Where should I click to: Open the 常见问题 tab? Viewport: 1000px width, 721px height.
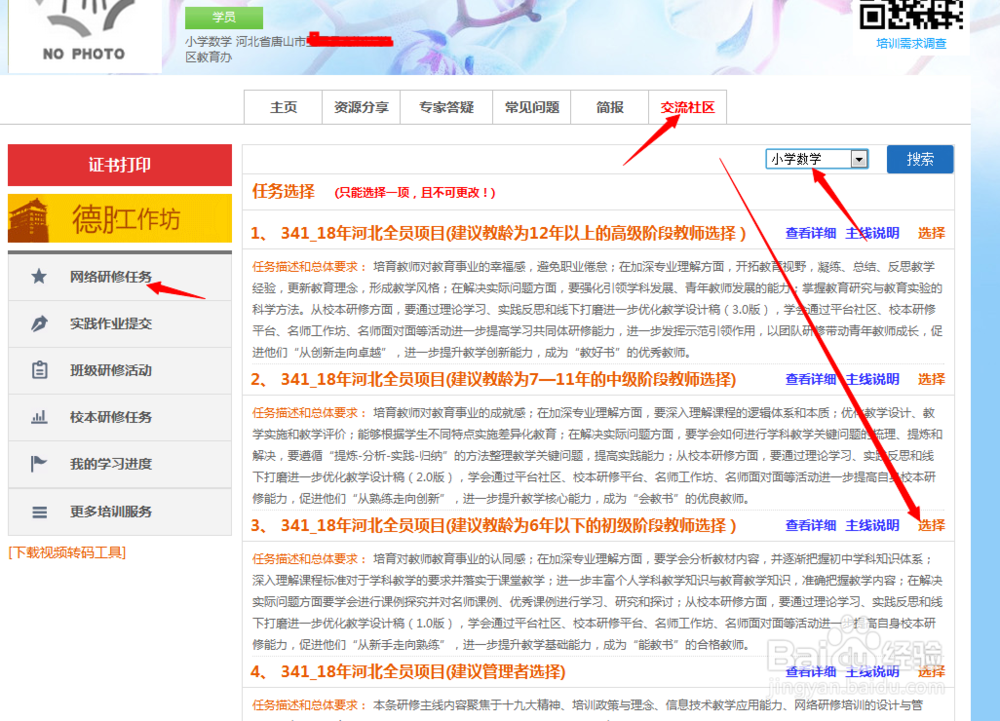(531, 107)
